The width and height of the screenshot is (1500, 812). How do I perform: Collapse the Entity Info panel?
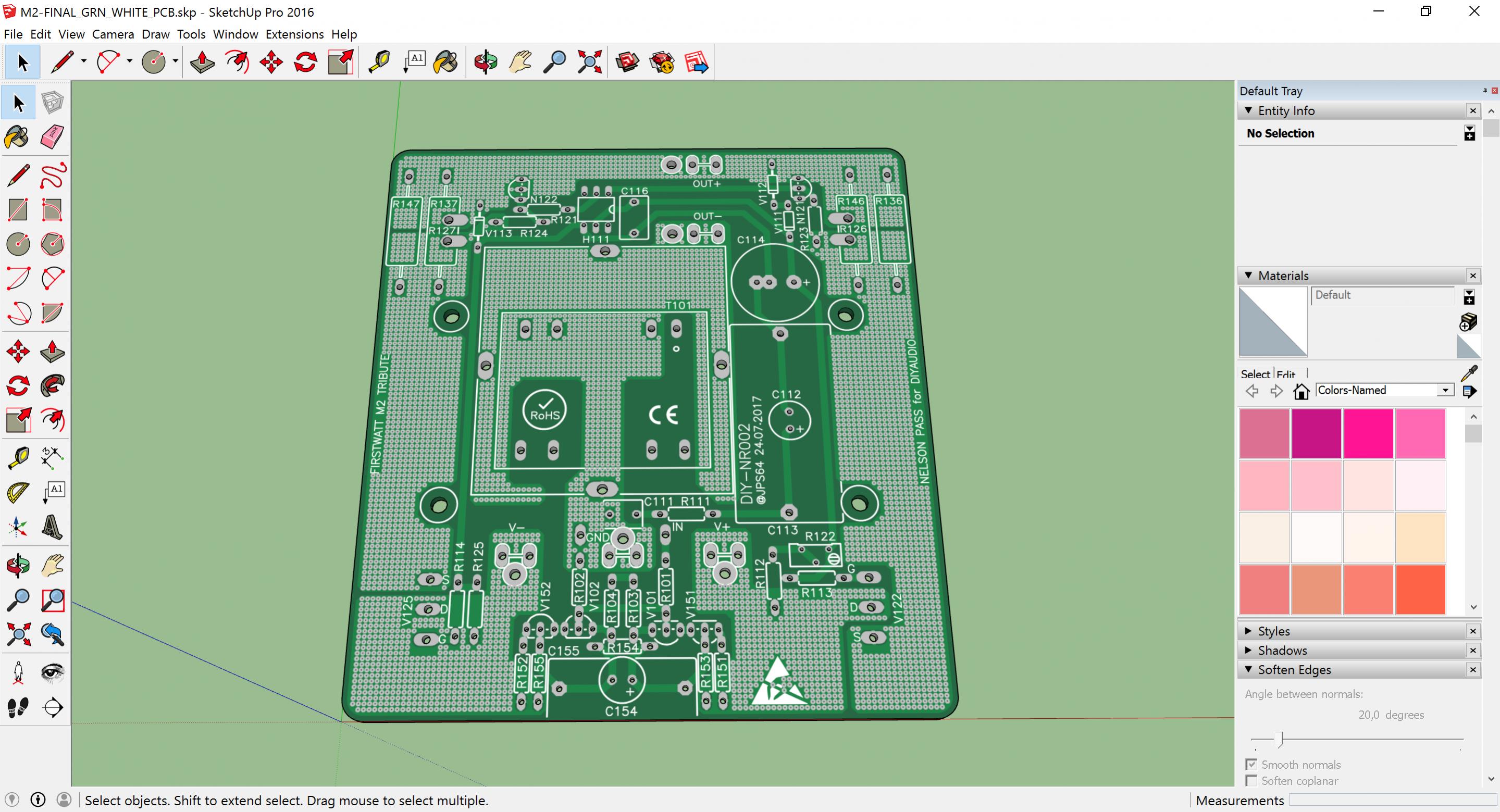[x=1248, y=110]
